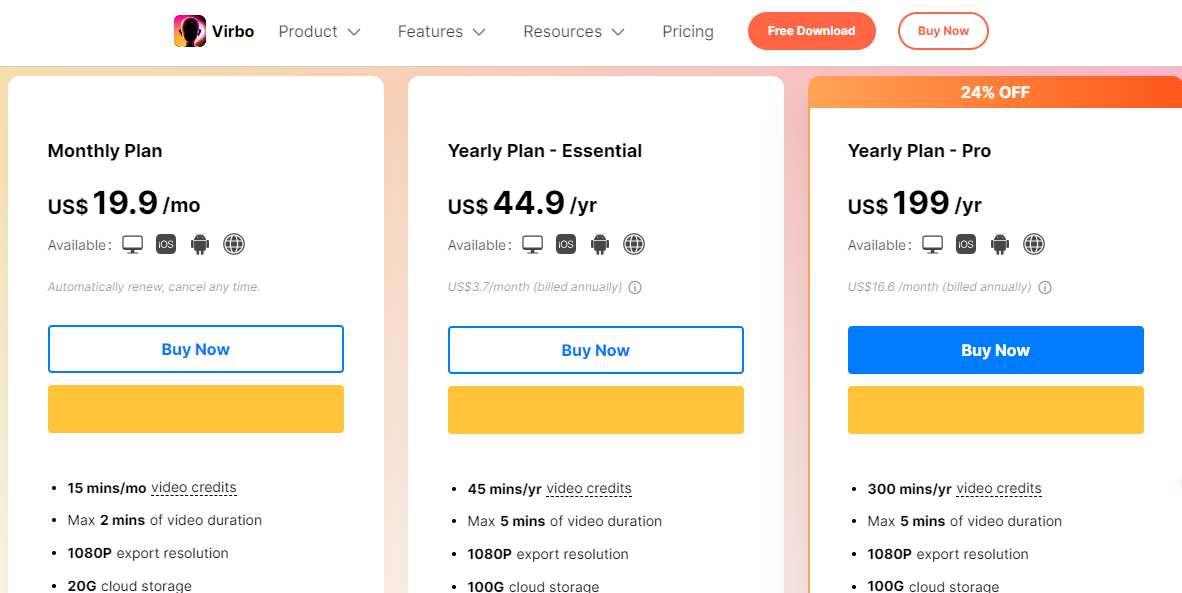Click the globe icon under Monthly Plan

[234, 243]
